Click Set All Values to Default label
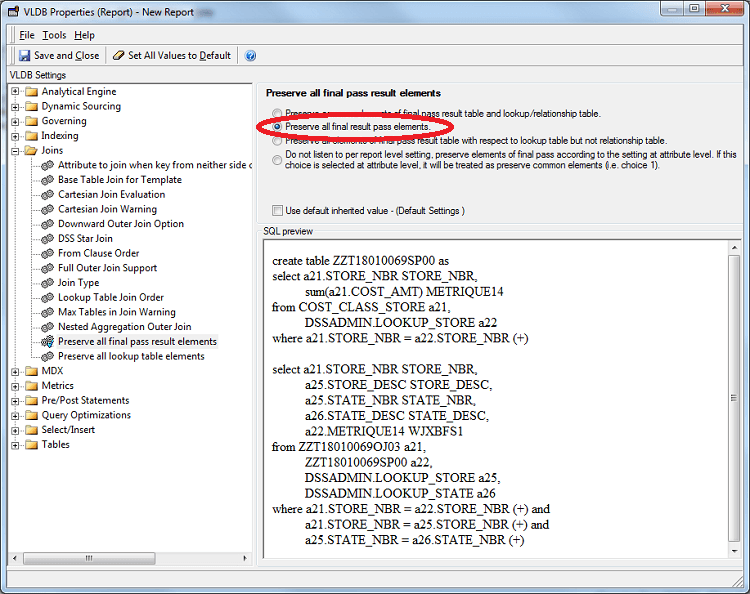The height and width of the screenshot is (594, 750). pos(179,56)
